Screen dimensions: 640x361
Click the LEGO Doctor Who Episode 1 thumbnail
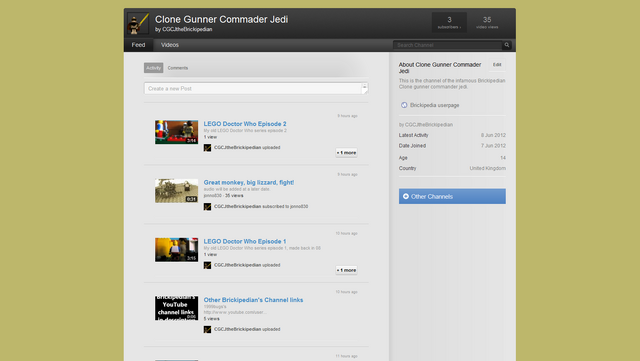176,250
